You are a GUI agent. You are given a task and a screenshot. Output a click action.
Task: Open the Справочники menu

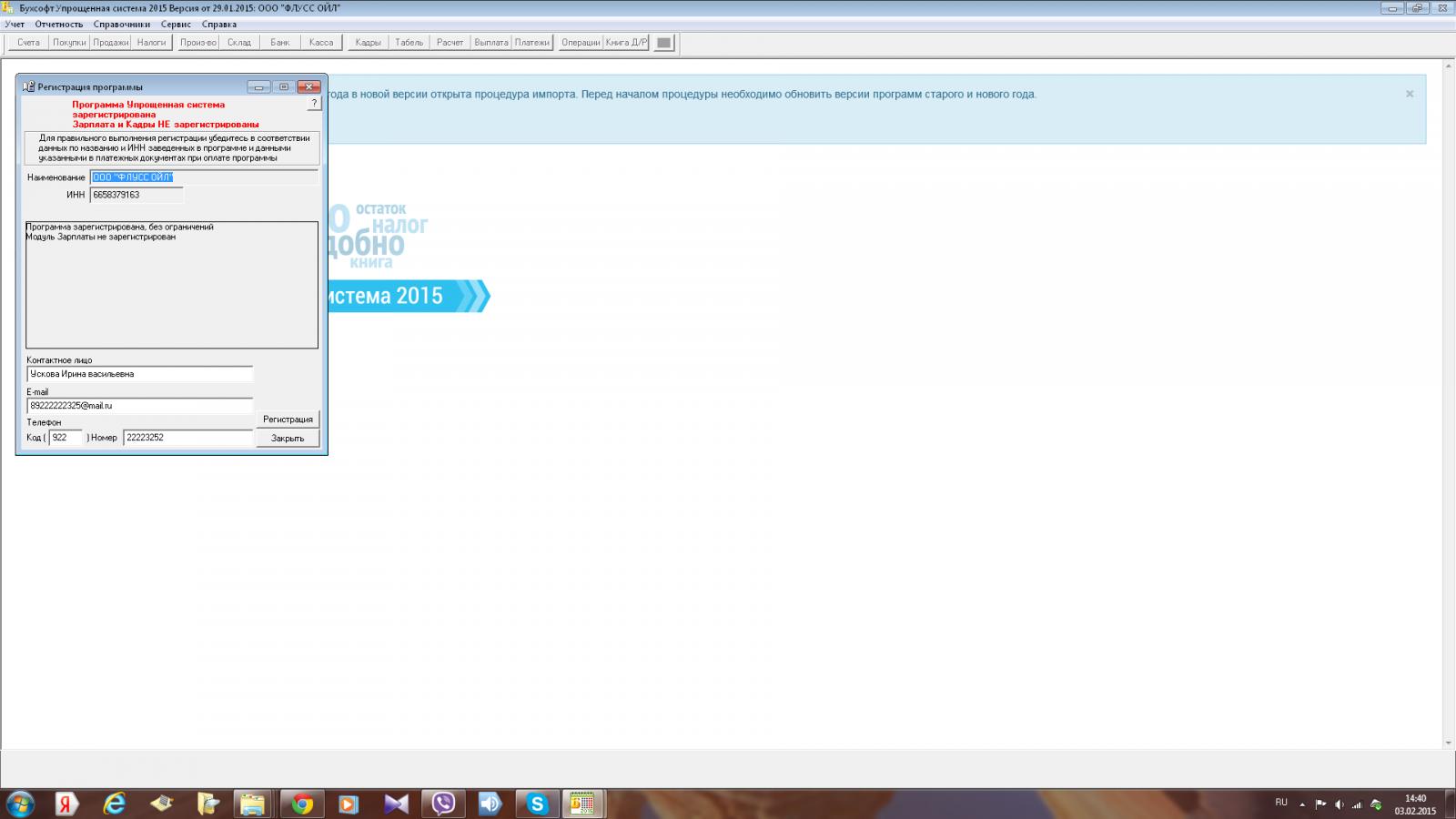(x=122, y=25)
